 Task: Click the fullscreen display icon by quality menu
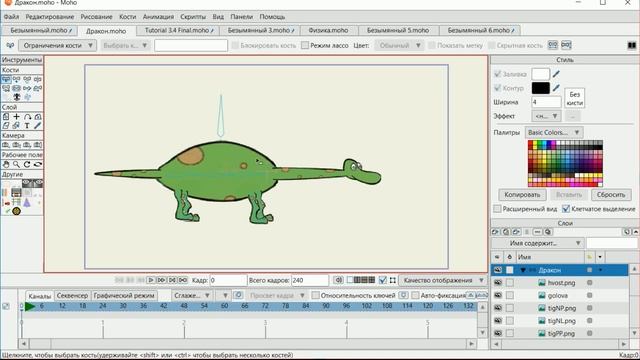click(393, 280)
